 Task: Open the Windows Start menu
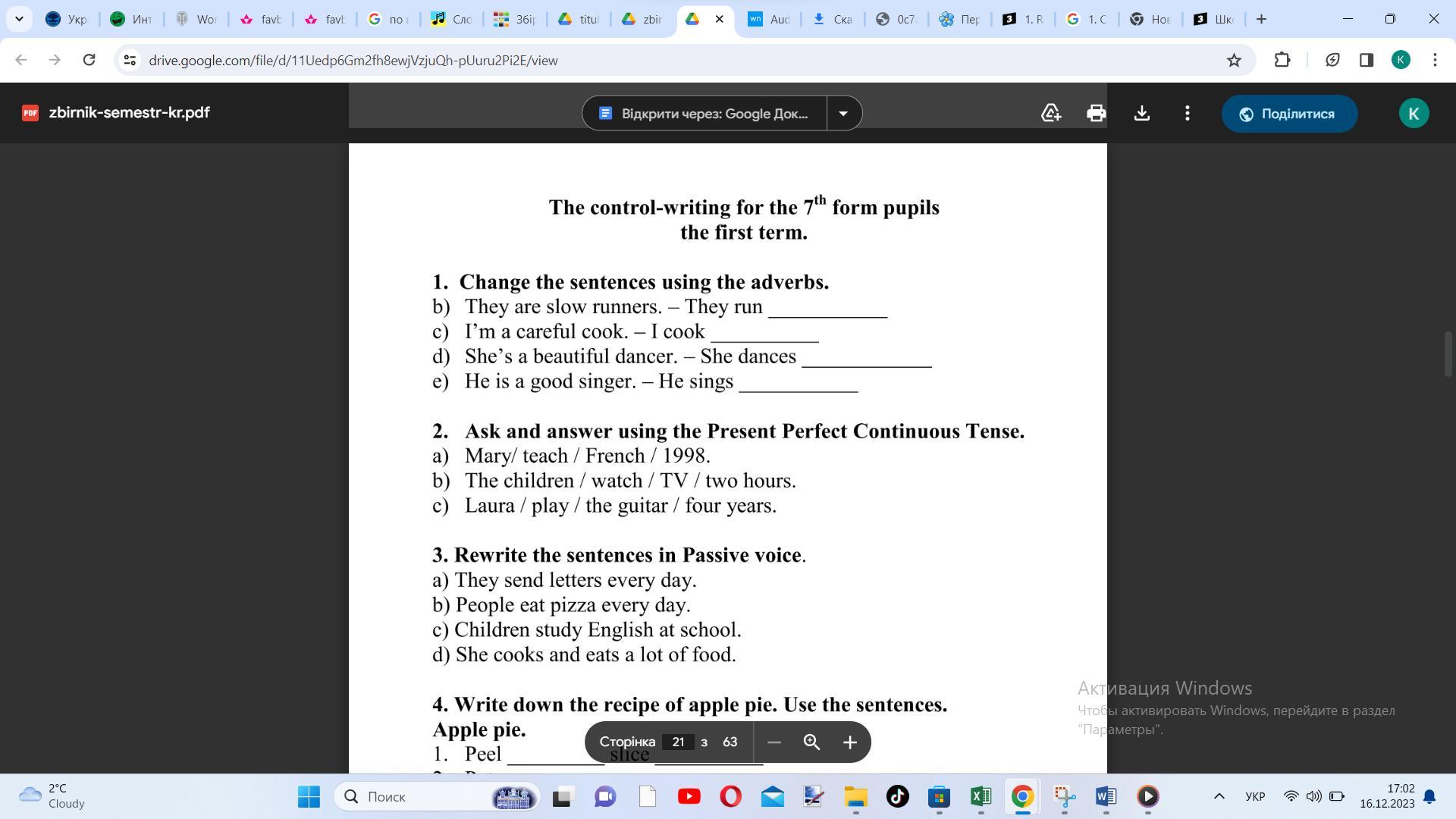309,796
